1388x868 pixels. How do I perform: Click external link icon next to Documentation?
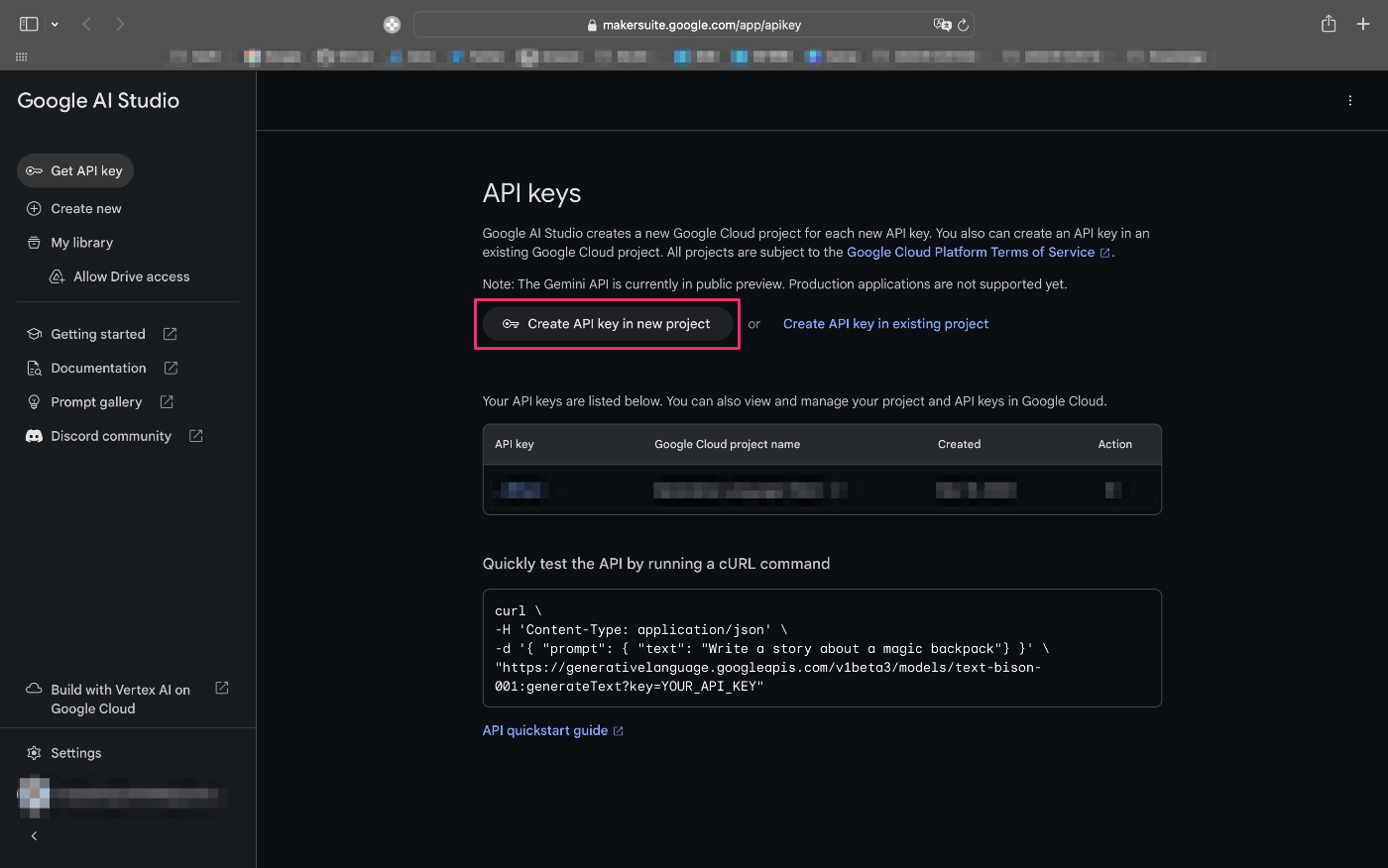pos(171,368)
